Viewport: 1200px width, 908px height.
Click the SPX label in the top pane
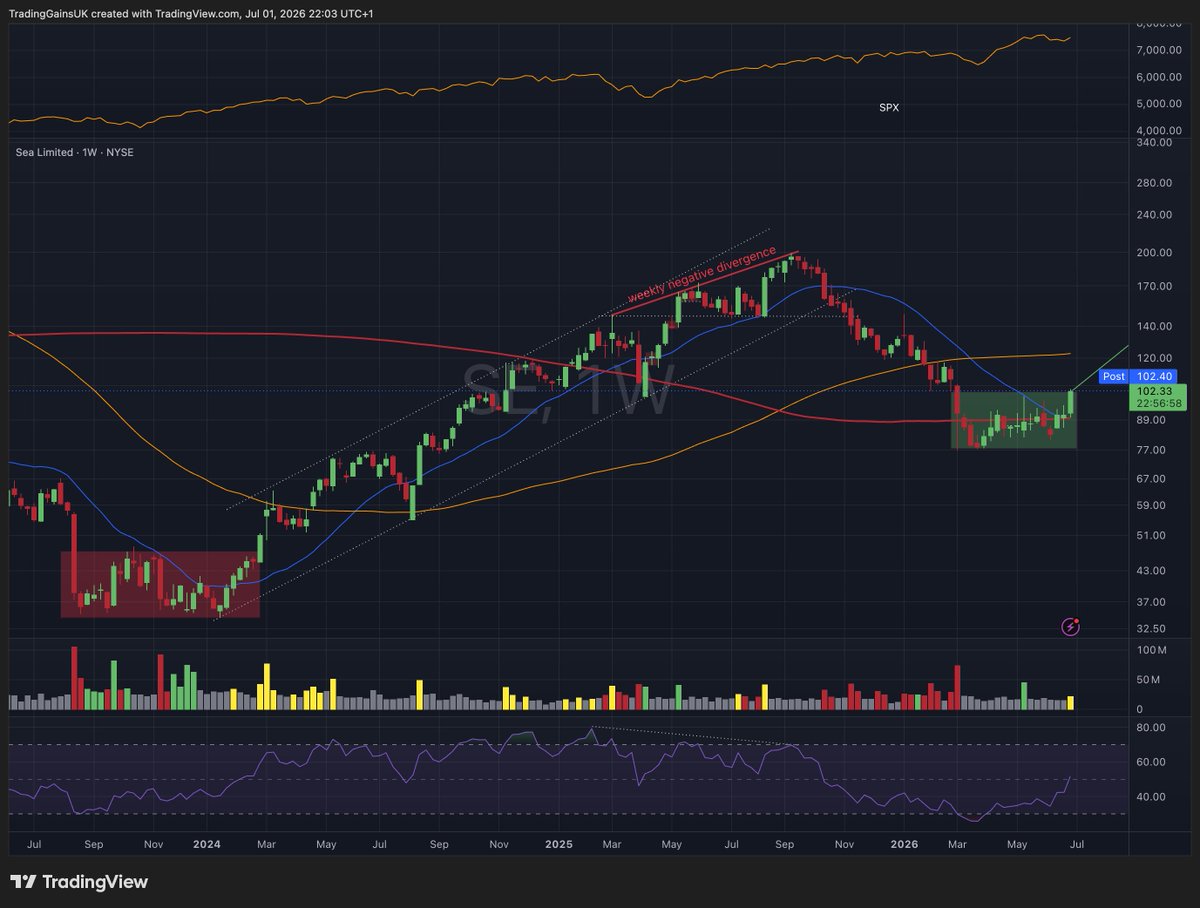pos(889,107)
